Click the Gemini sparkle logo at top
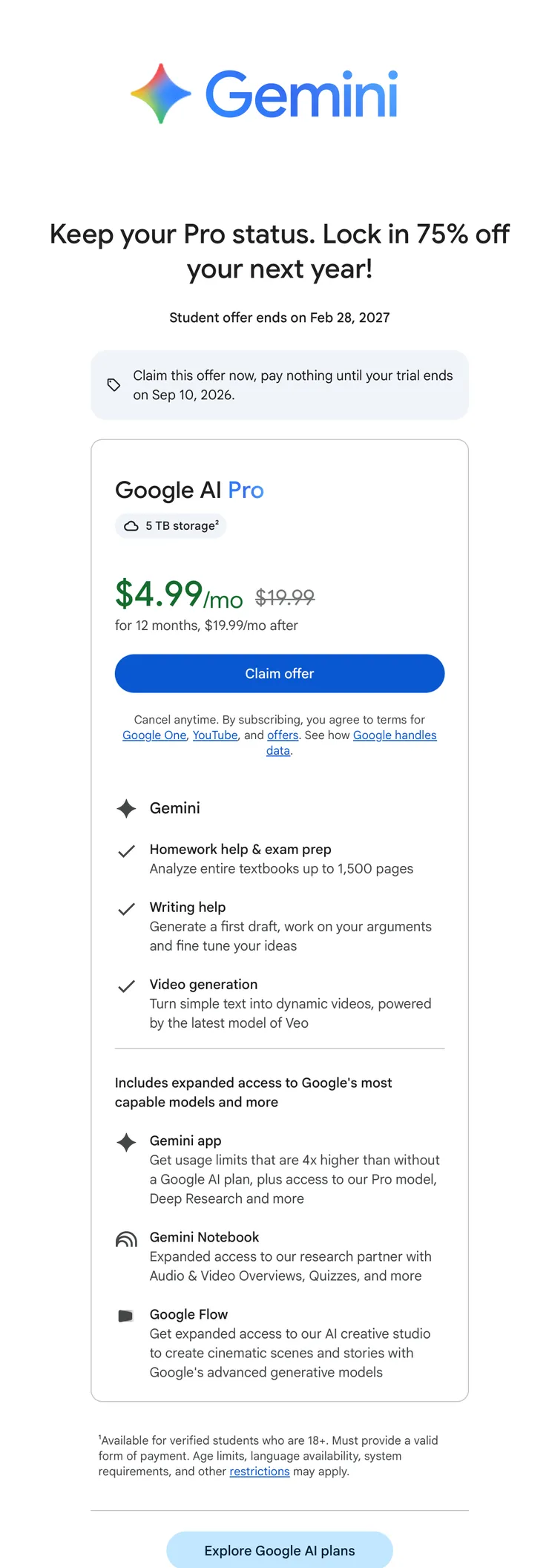 [161, 94]
